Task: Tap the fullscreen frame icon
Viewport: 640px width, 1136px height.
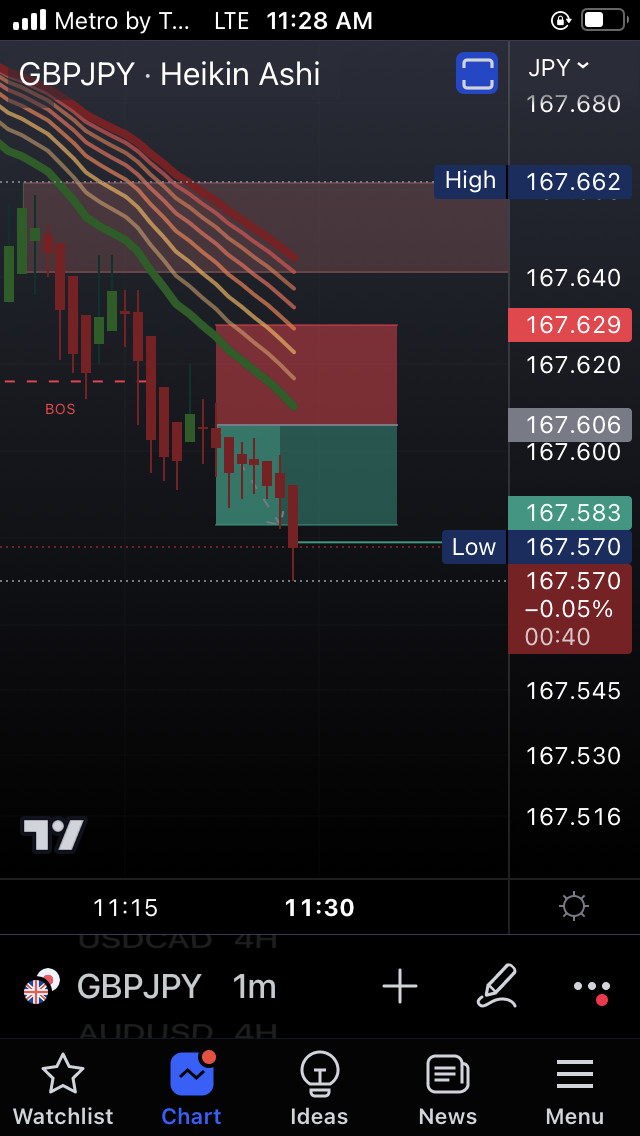Action: (x=477, y=73)
